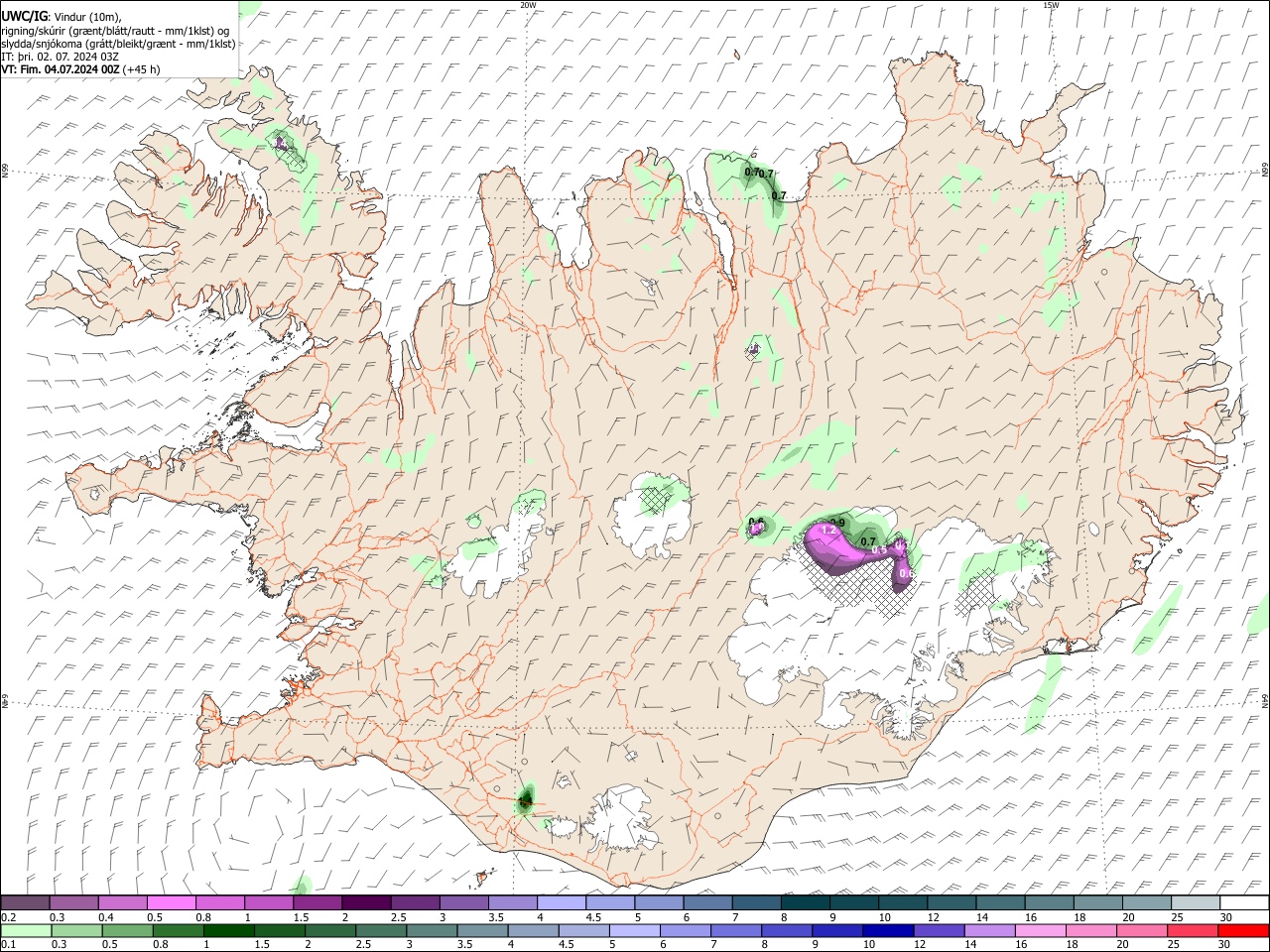Click the '0.9' value above the pink snow area
The width and height of the screenshot is (1270, 952).
click(837, 523)
